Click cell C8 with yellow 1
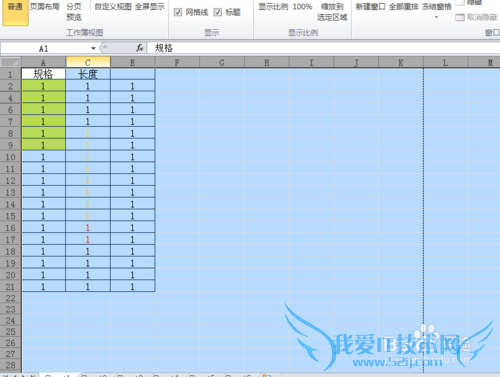 [88, 133]
